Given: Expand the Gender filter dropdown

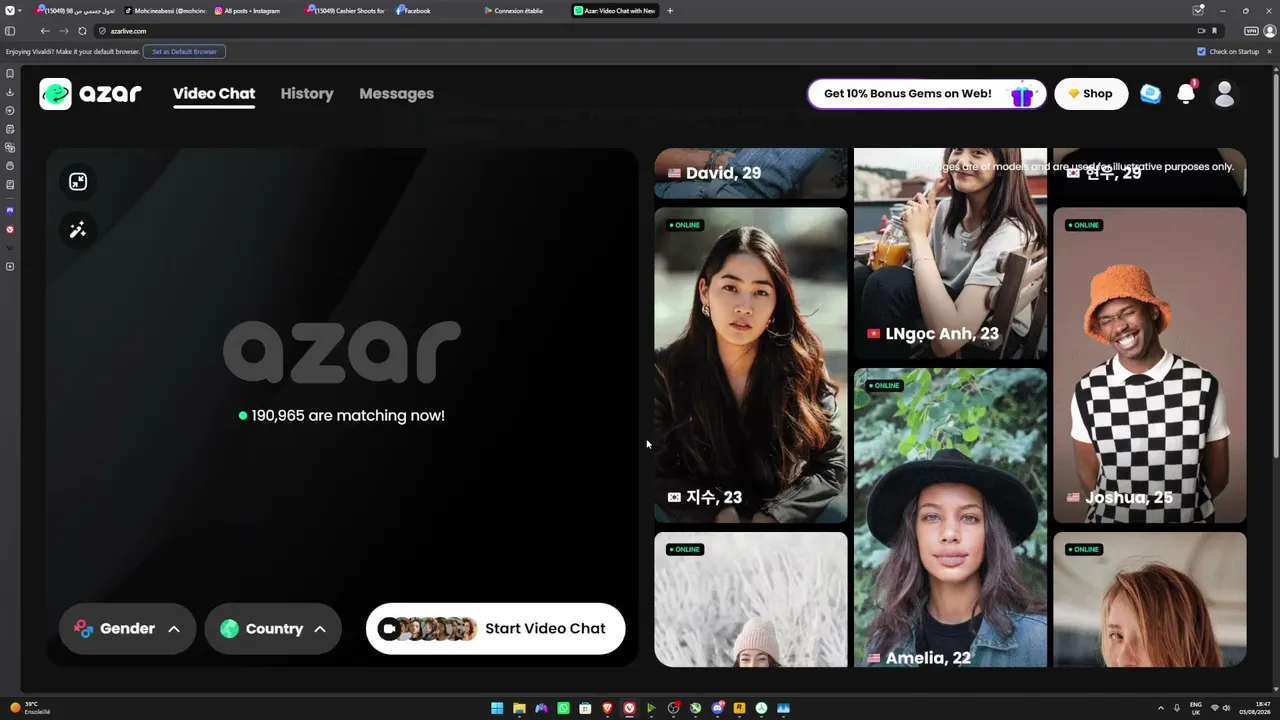Looking at the screenshot, I should tap(127, 629).
